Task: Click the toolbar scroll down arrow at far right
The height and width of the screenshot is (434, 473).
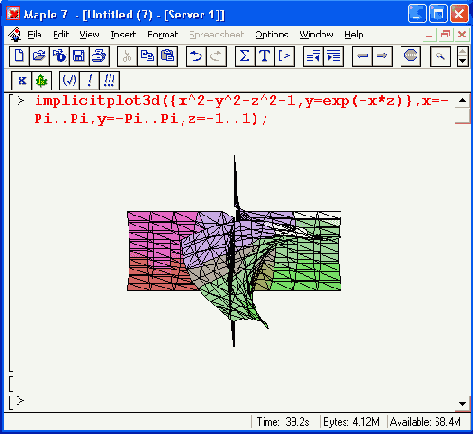Action: [462, 61]
